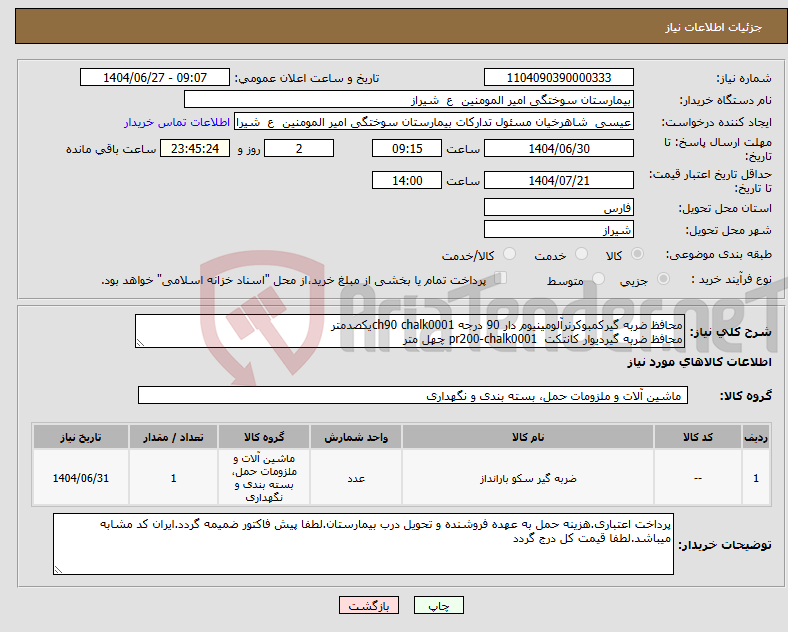This screenshot has width=788, height=632.
Task: Click the need number field 1104090390000333
Action: click(558, 78)
